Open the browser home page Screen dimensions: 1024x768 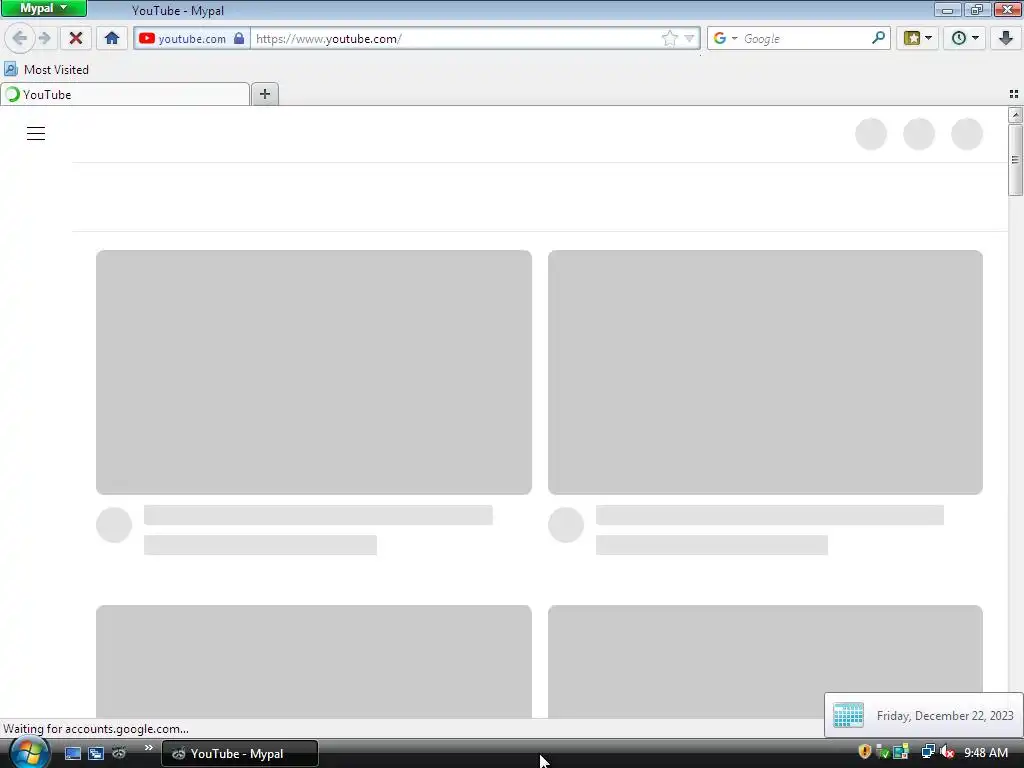coord(112,38)
